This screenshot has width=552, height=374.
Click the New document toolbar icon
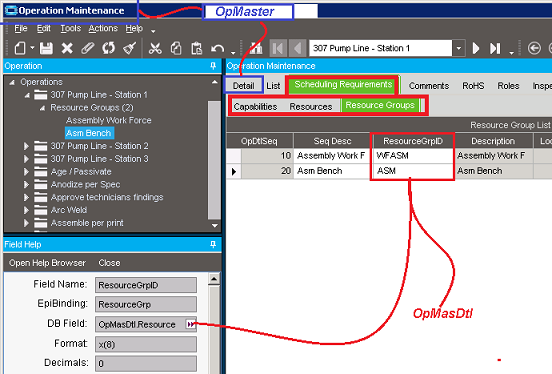click(20, 48)
